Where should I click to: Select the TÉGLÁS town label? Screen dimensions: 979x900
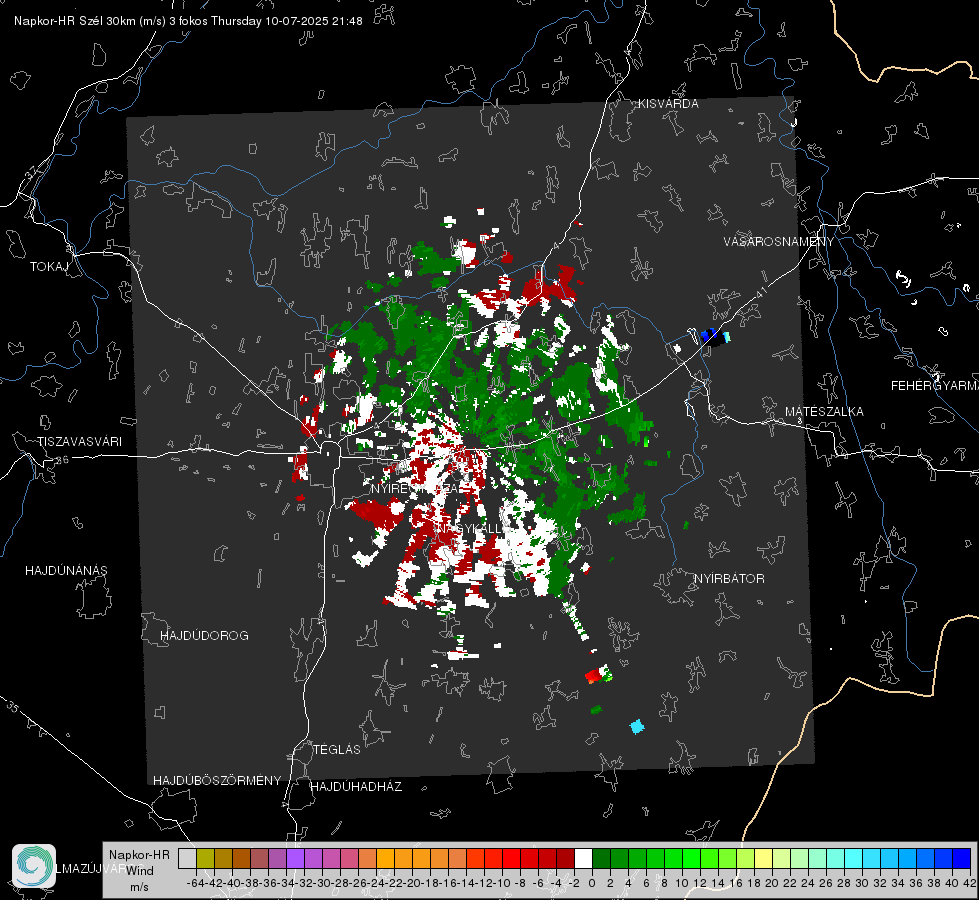point(337,749)
